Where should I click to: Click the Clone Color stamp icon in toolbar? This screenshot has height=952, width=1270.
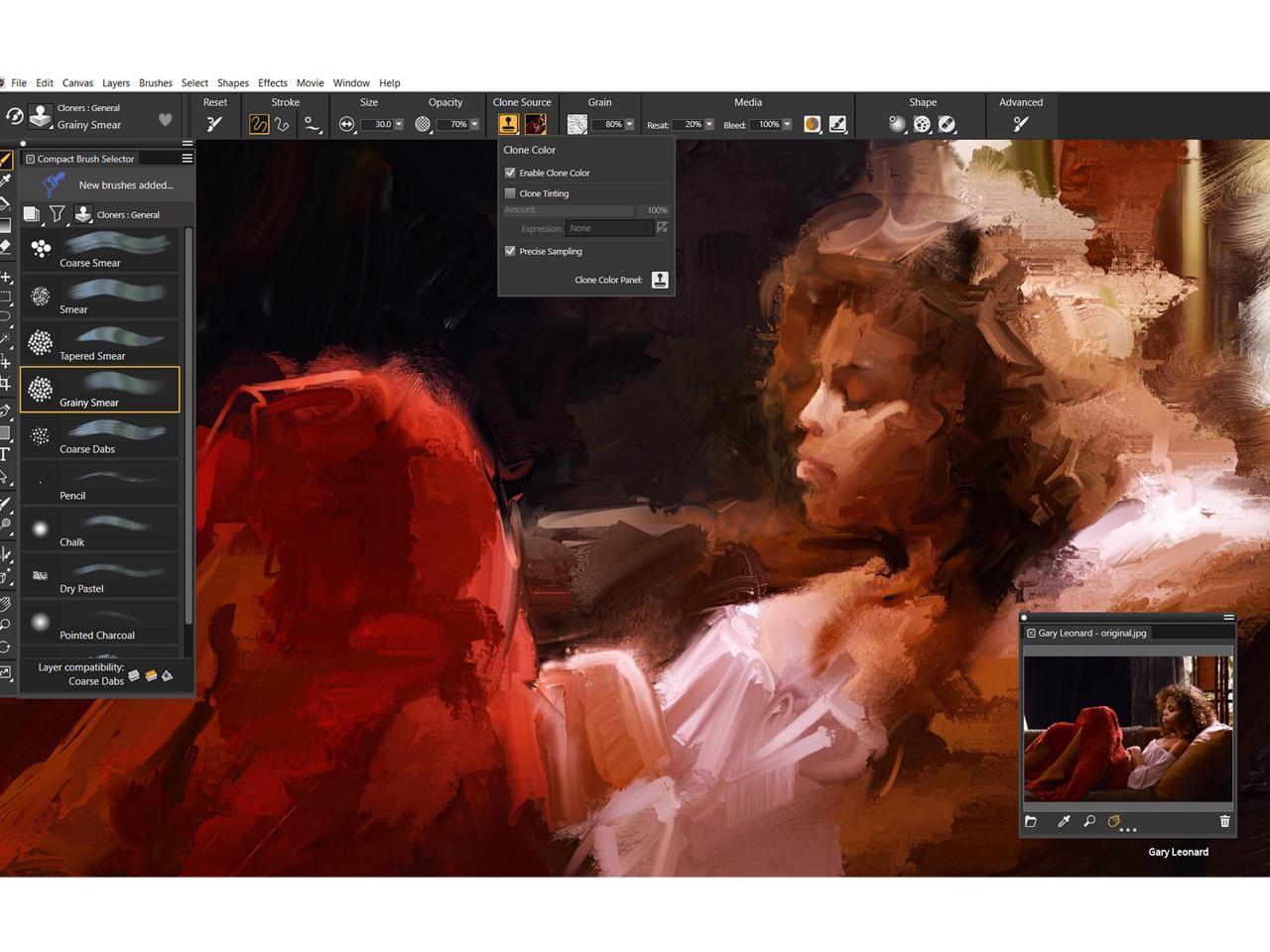click(508, 124)
